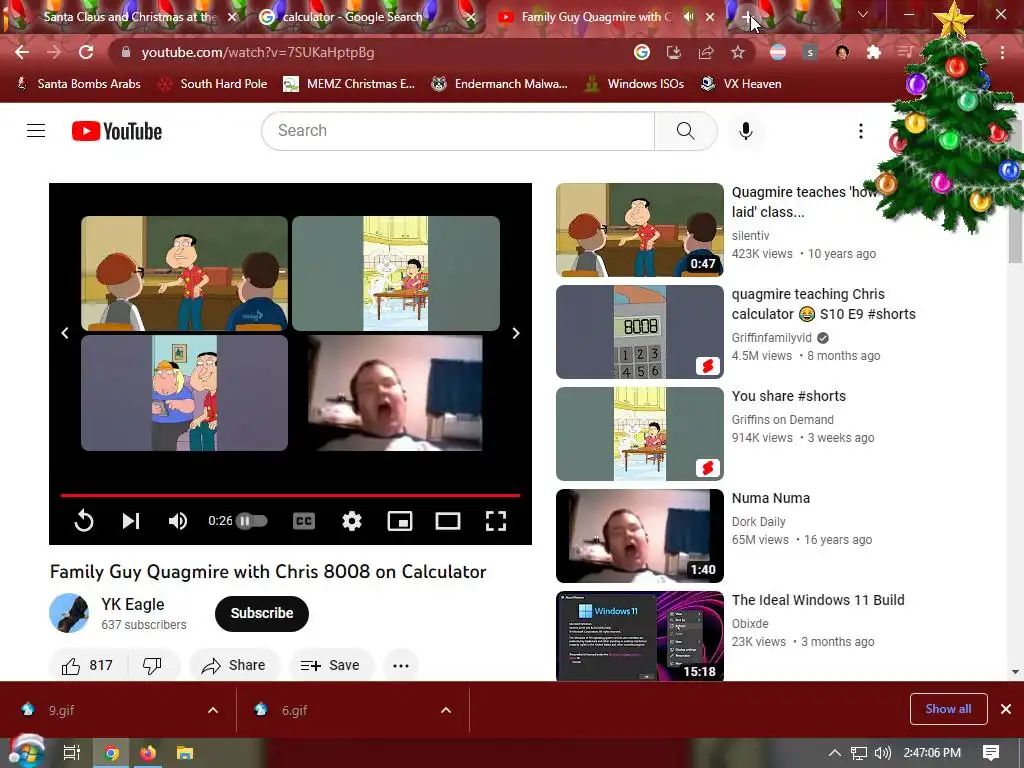
Task: Open the YouTube hamburger guide menu
Action: (x=36, y=131)
